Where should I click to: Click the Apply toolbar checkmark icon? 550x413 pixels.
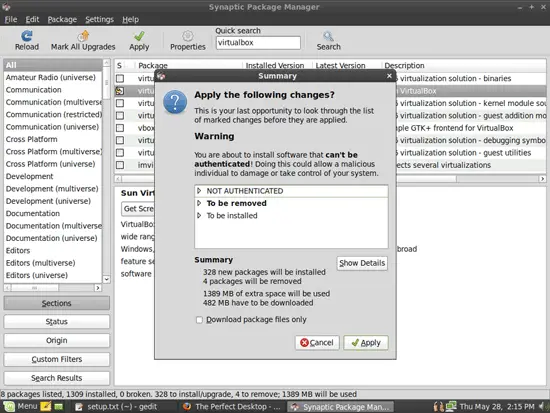pos(139,36)
